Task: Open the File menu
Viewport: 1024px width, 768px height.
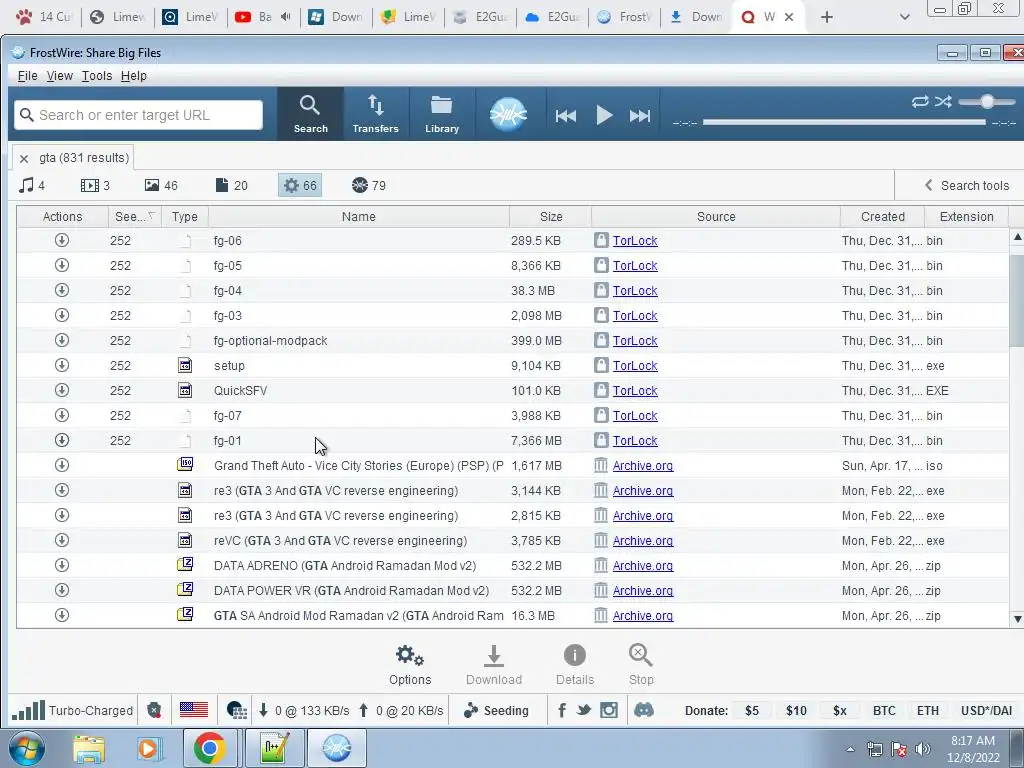Action: coord(27,76)
